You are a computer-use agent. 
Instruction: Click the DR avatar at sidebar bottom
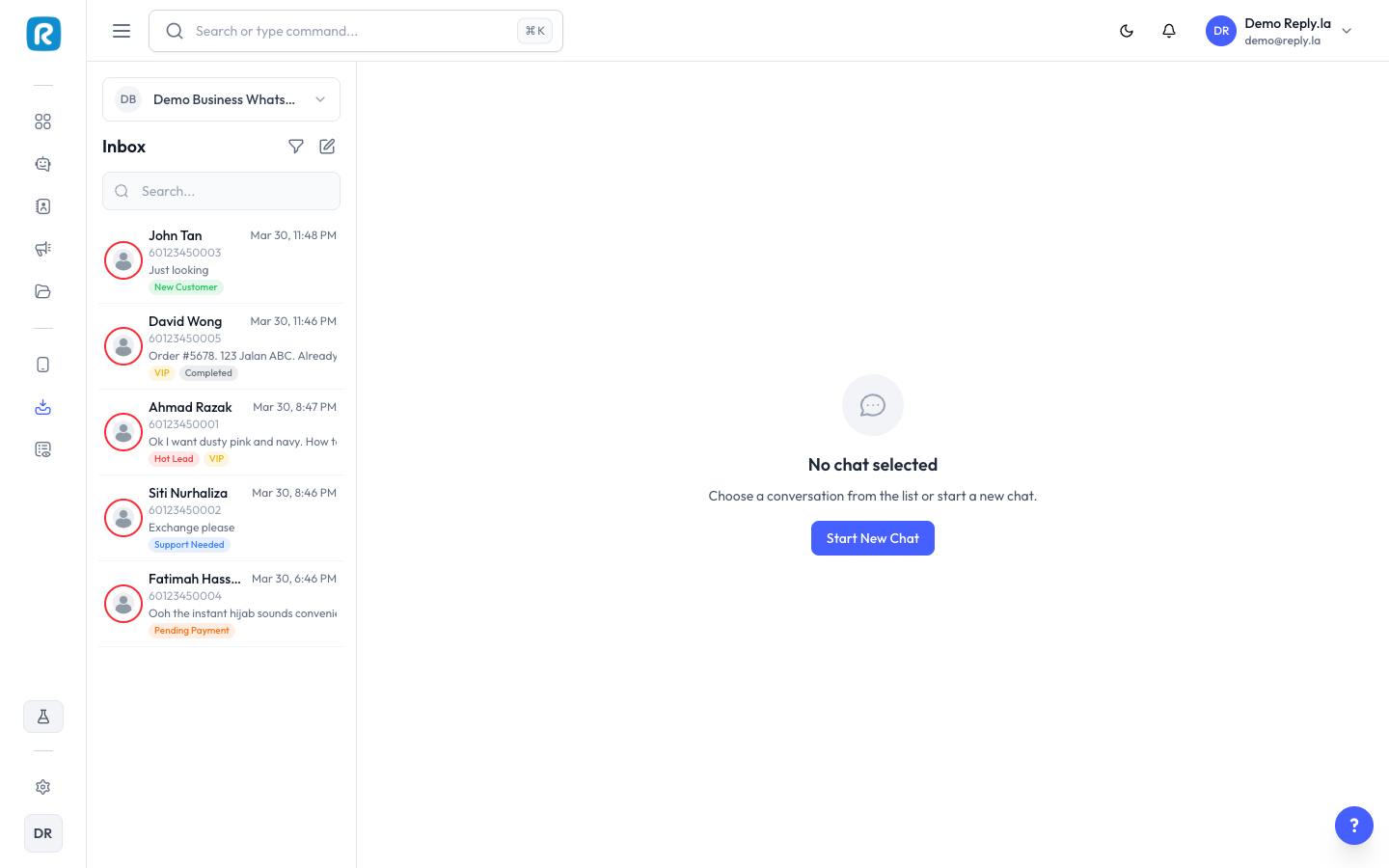(43, 833)
